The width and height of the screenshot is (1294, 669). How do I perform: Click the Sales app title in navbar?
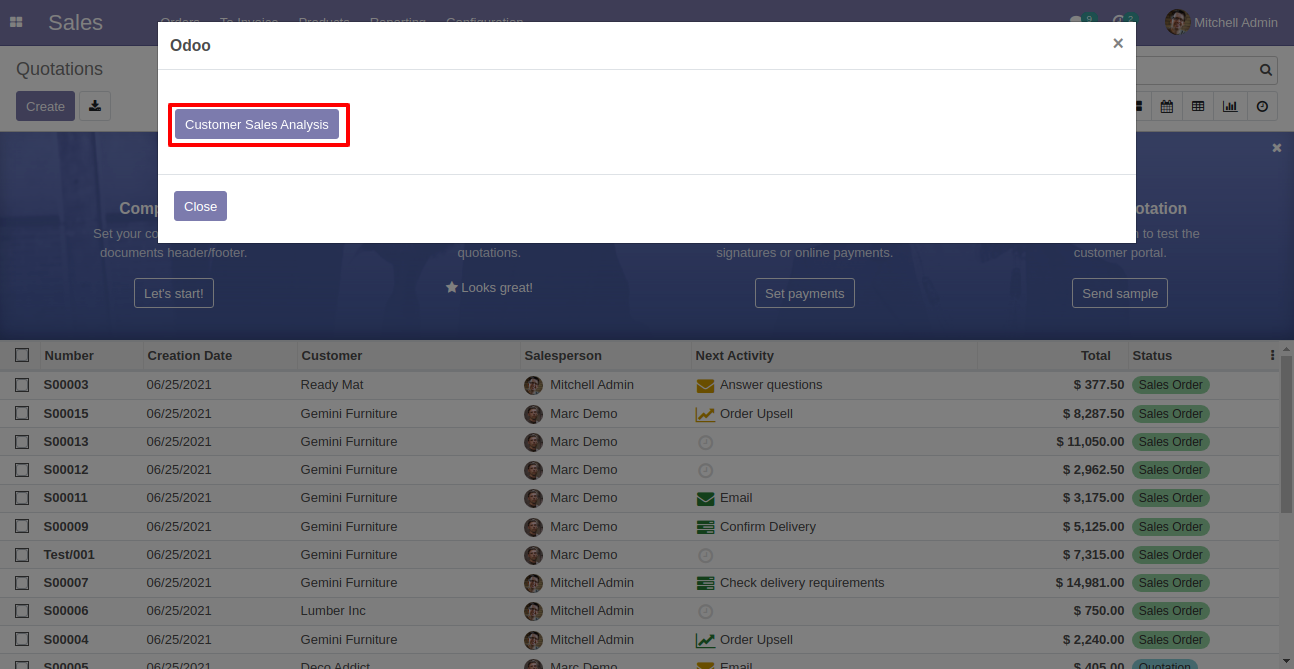click(x=75, y=22)
